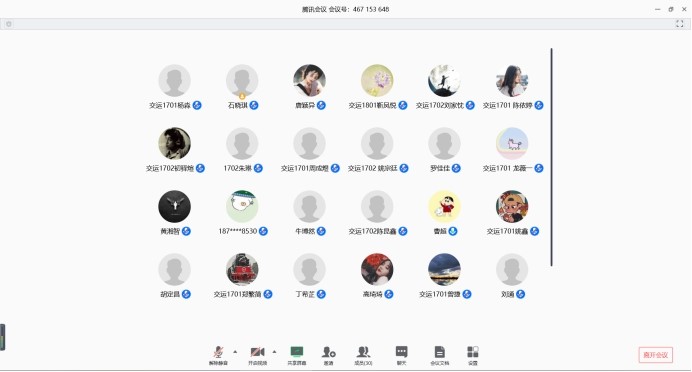Turn on the video camera
The height and width of the screenshot is (372, 692).
click(257, 355)
